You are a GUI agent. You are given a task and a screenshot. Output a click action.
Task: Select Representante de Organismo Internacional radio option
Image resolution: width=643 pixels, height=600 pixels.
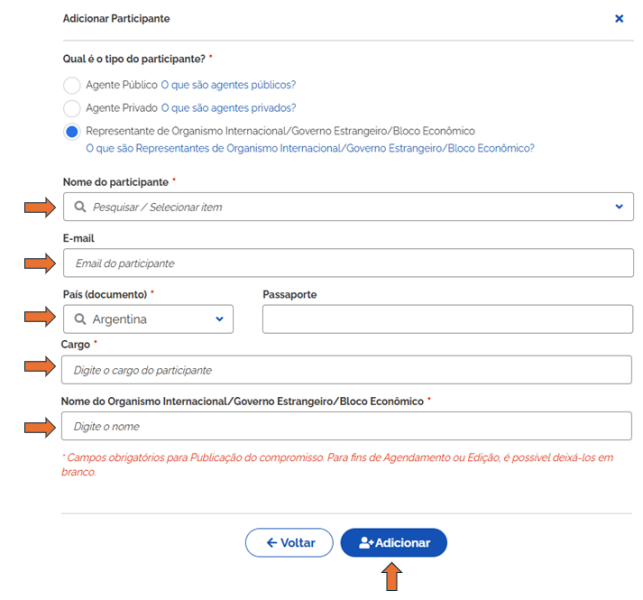point(72,131)
